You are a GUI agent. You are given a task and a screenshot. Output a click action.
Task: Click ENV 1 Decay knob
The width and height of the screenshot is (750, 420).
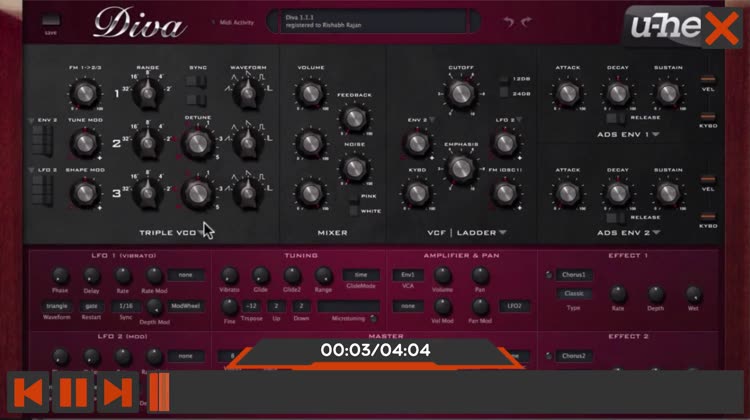point(618,93)
